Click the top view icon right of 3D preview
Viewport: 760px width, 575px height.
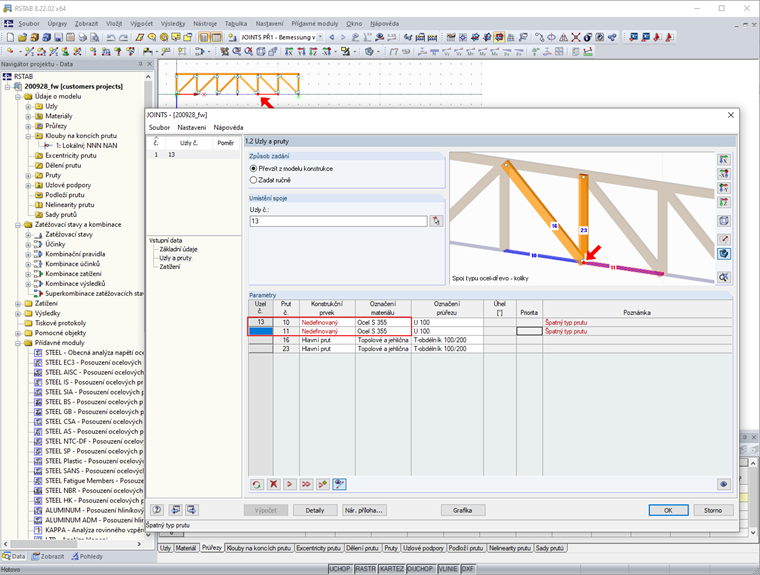click(x=724, y=202)
